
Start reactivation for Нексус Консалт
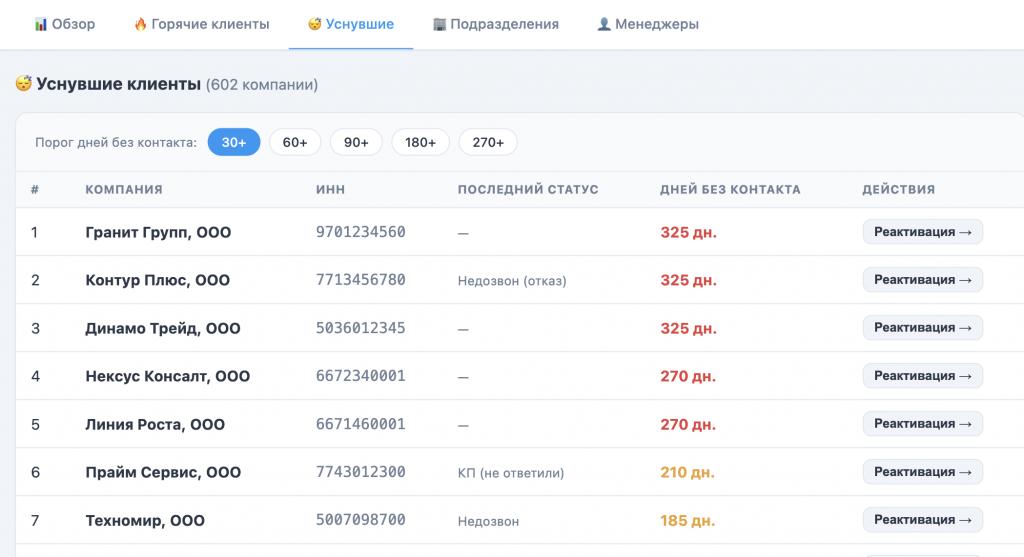pyautogui.click(x=922, y=375)
